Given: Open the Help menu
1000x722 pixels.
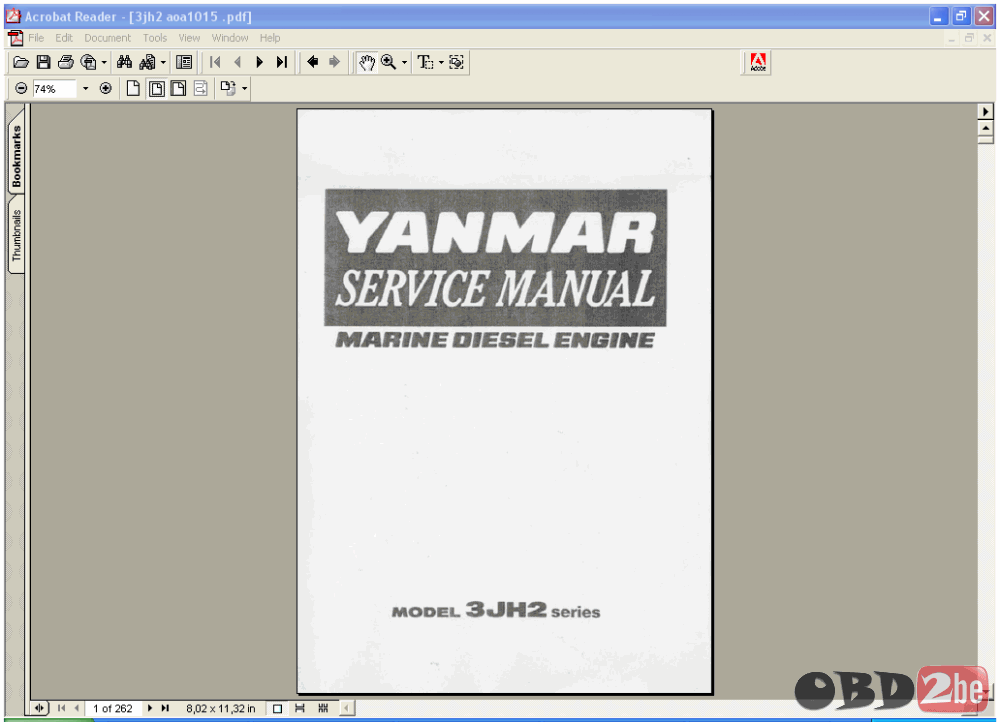Looking at the screenshot, I should 270,38.
